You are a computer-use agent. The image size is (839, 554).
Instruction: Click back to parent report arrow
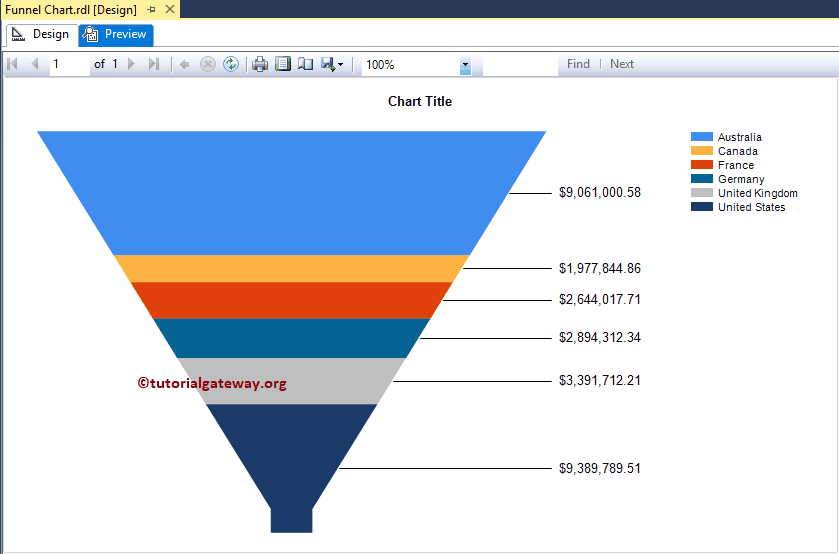pyautogui.click(x=185, y=65)
